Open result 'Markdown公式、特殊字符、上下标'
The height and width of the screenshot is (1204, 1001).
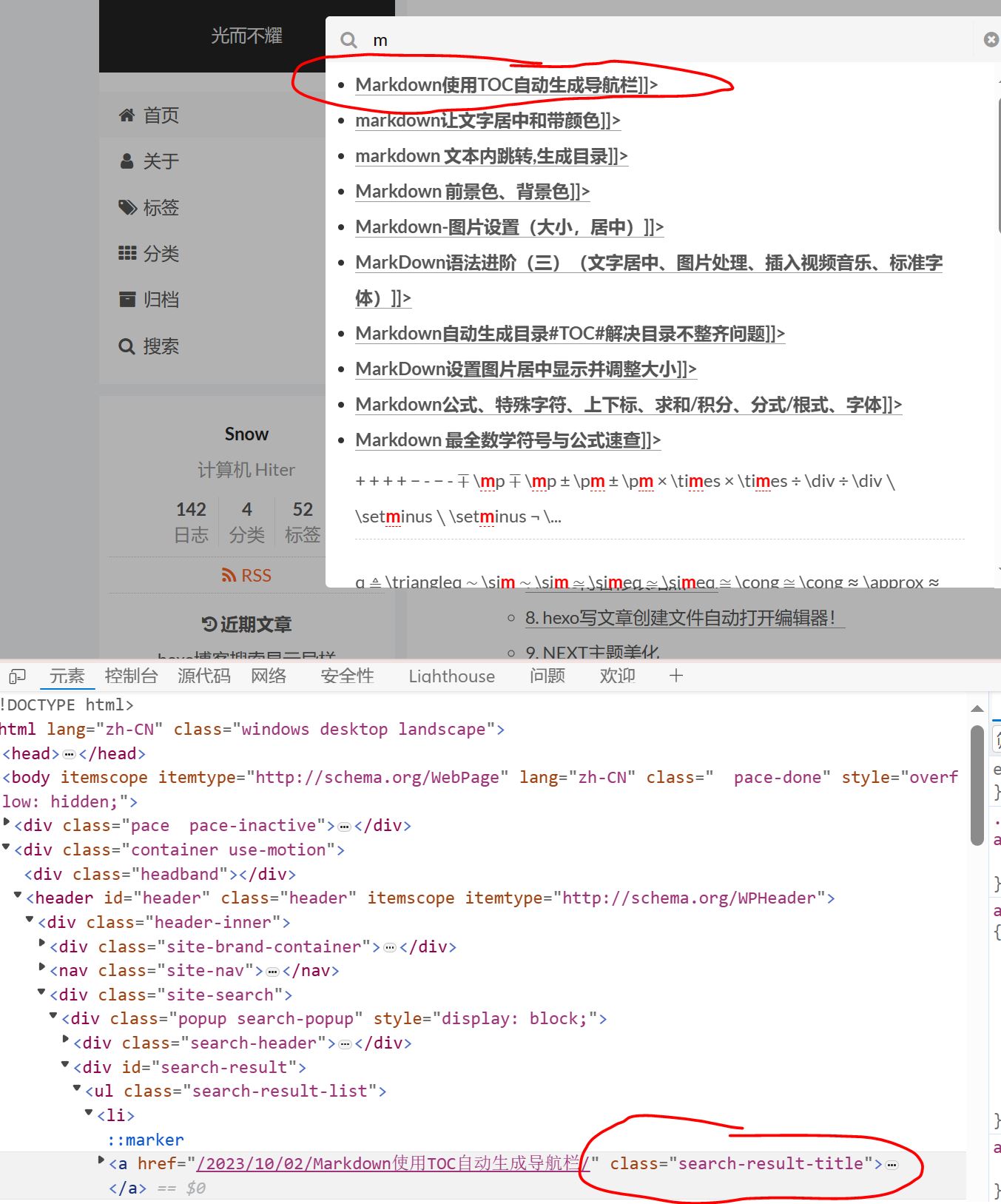click(628, 405)
